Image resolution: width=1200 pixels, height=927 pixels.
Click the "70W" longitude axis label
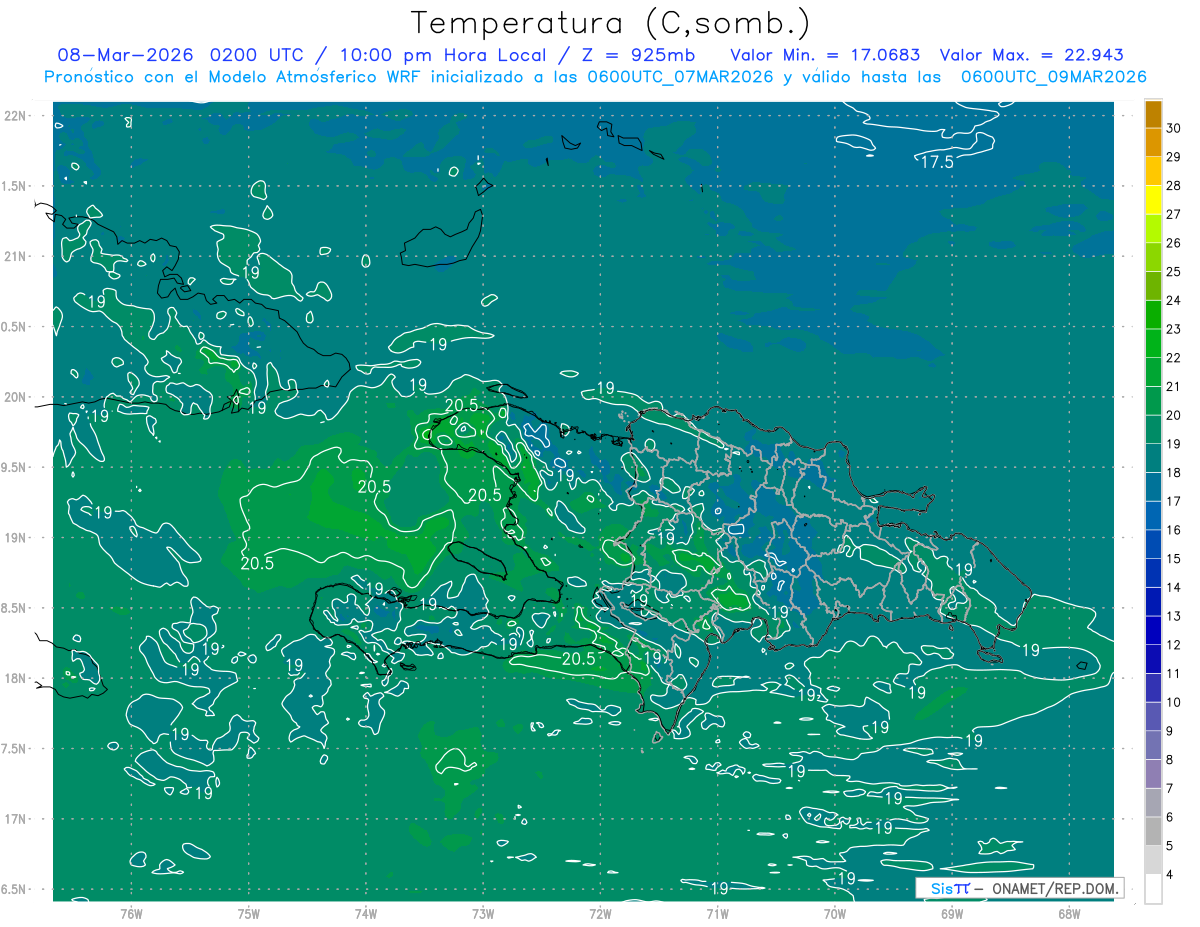point(835,914)
